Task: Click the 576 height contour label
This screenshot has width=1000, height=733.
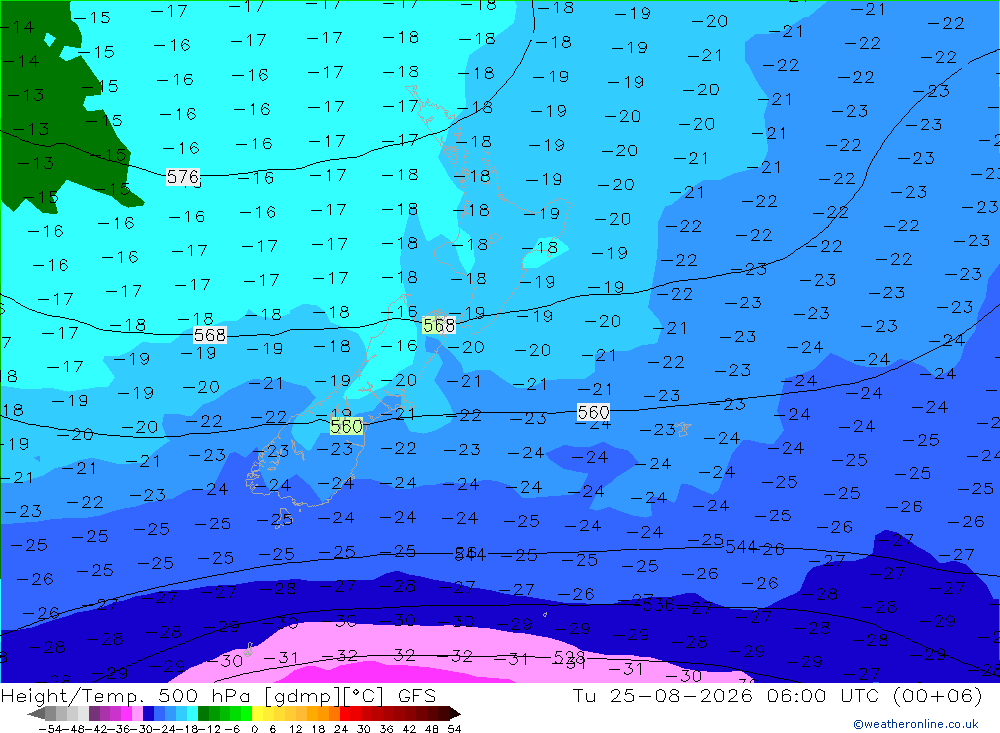Action: click(183, 176)
